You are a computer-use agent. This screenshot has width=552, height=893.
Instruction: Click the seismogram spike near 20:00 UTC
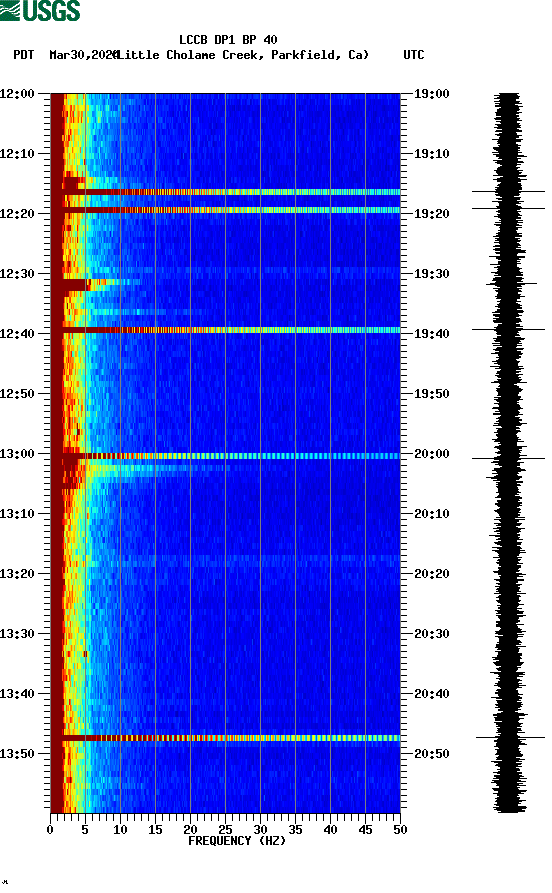point(508,458)
